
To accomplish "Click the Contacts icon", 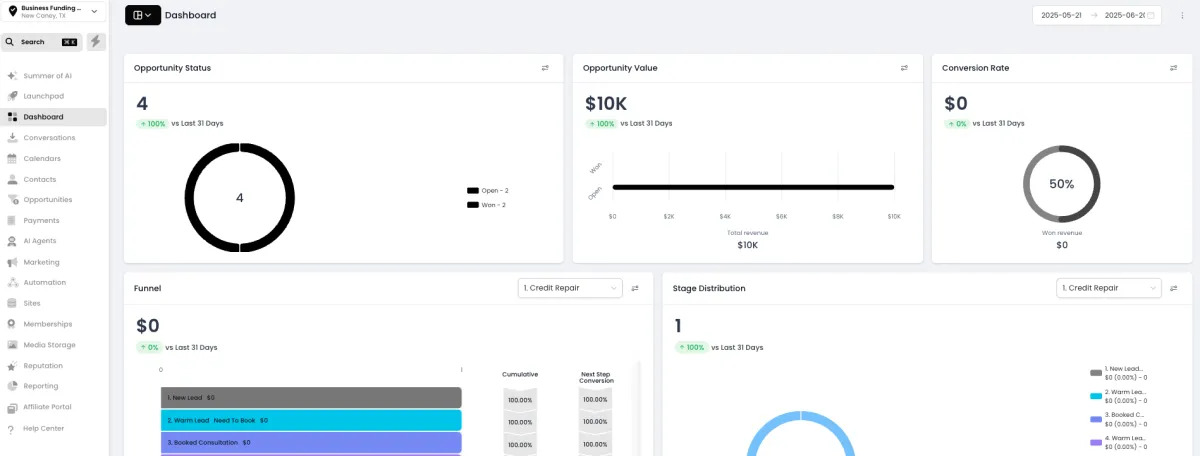I will coord(12,179).
